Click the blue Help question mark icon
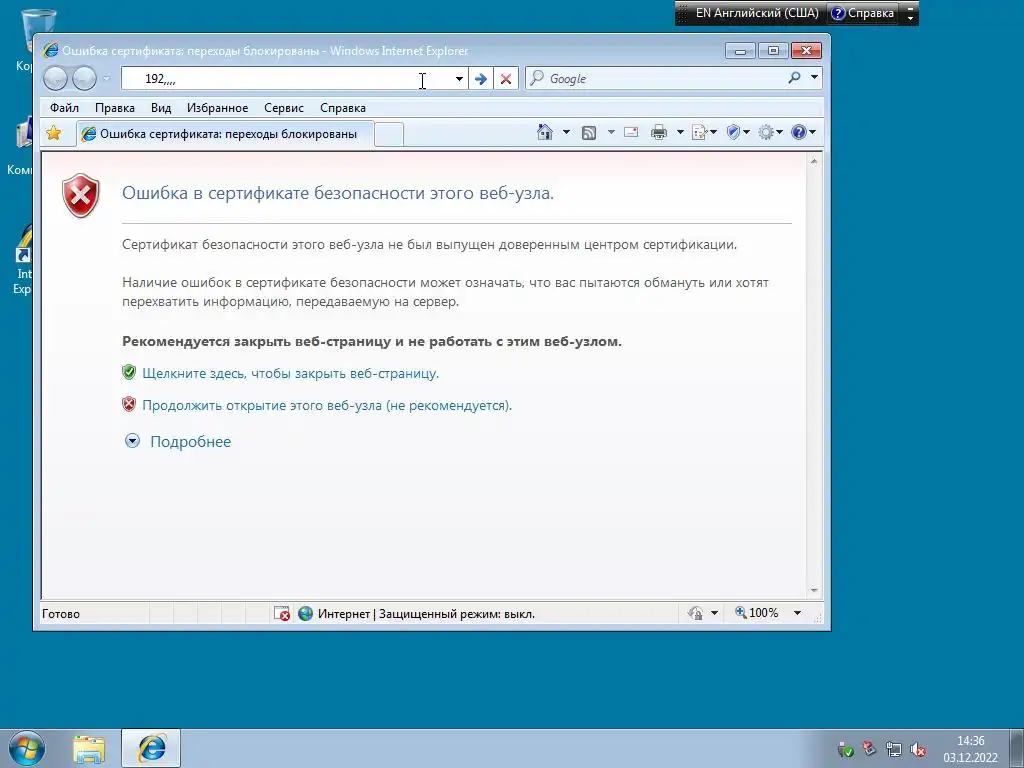 799,132
